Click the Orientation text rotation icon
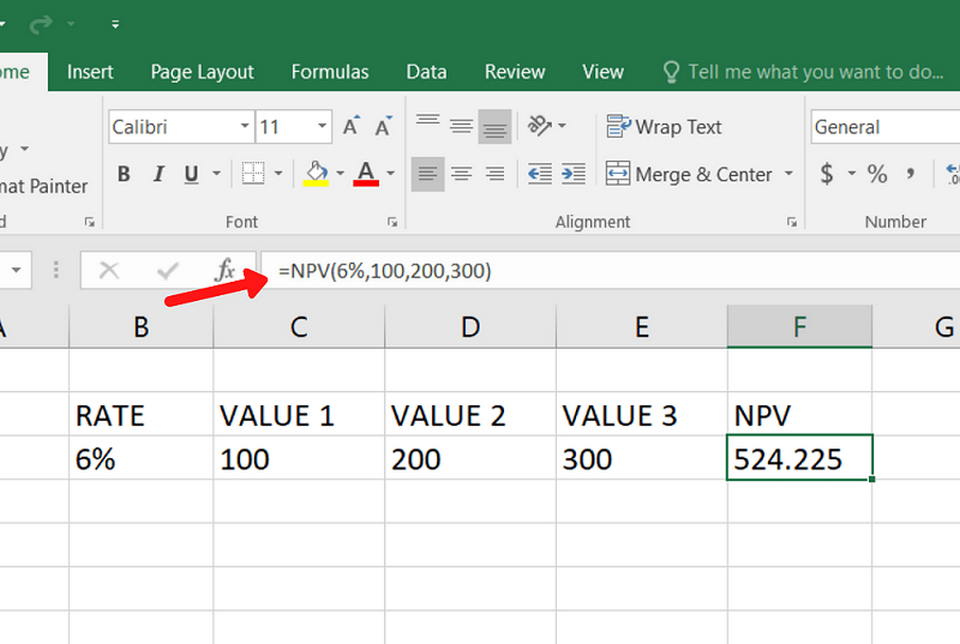 click(x=539, y=126)
